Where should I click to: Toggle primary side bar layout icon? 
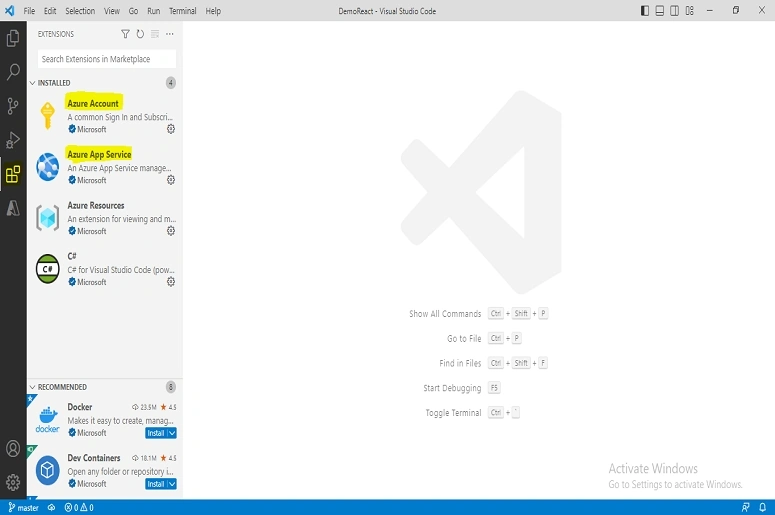[645, 10]
